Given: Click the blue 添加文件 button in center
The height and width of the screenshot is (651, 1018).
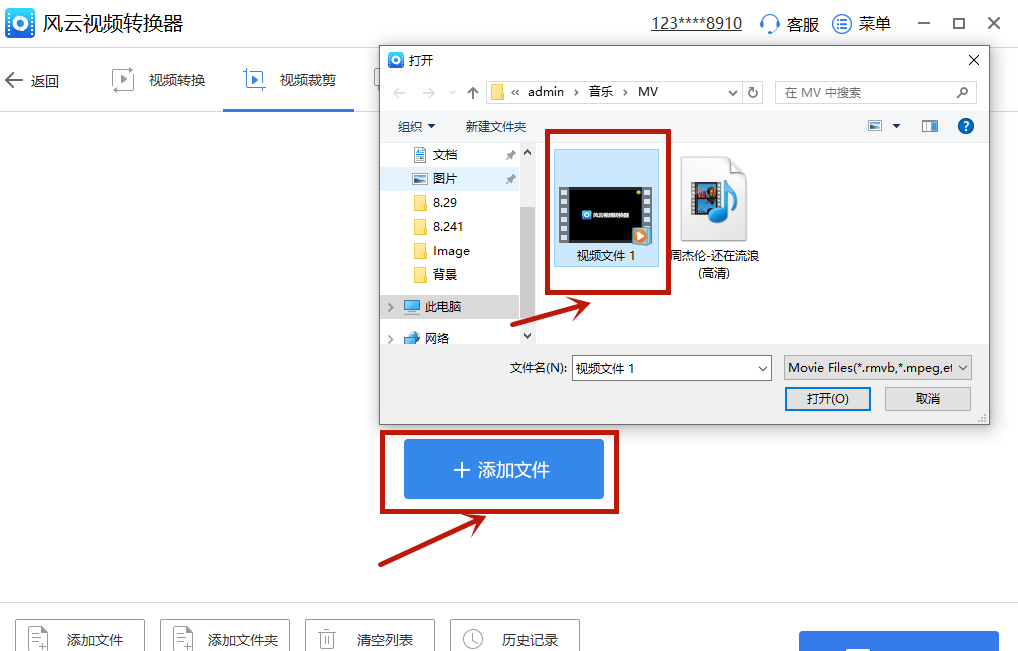Looking at the screenshot, I should click(504, 469).
